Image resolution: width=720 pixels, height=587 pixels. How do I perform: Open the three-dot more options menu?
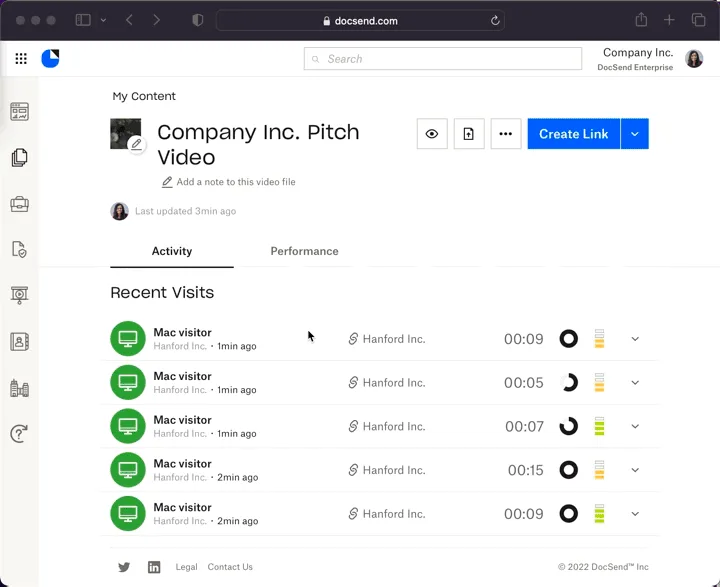[506, 134]
